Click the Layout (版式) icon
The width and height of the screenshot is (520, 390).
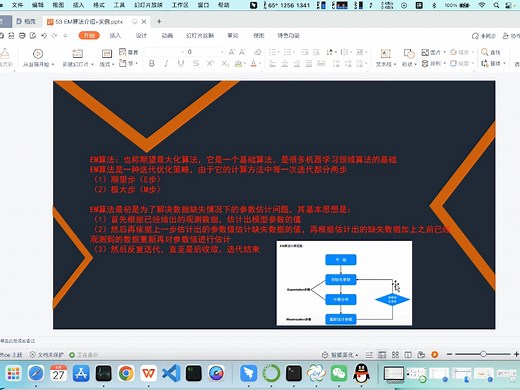click(x=107, y=54)
